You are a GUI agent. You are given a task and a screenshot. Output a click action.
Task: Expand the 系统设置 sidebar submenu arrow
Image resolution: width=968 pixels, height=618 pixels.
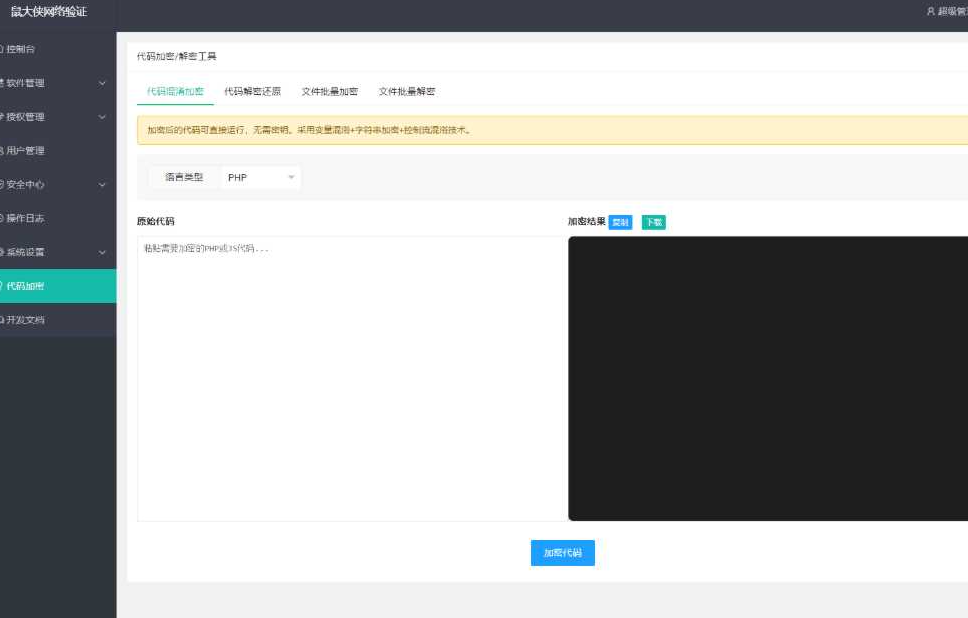102,253
